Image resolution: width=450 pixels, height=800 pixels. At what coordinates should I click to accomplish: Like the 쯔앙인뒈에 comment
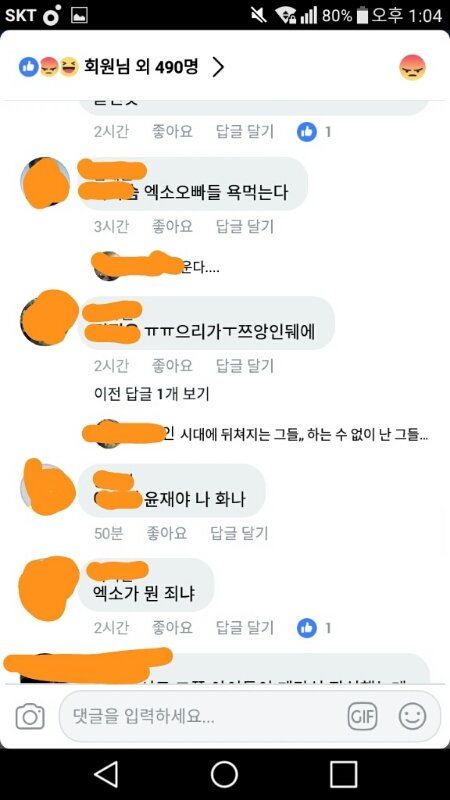point(172,366)
